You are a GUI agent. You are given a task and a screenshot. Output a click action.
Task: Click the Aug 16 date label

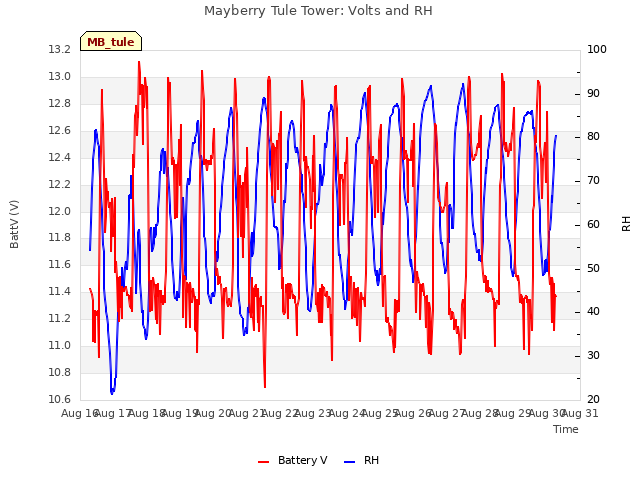click(80, 413)
